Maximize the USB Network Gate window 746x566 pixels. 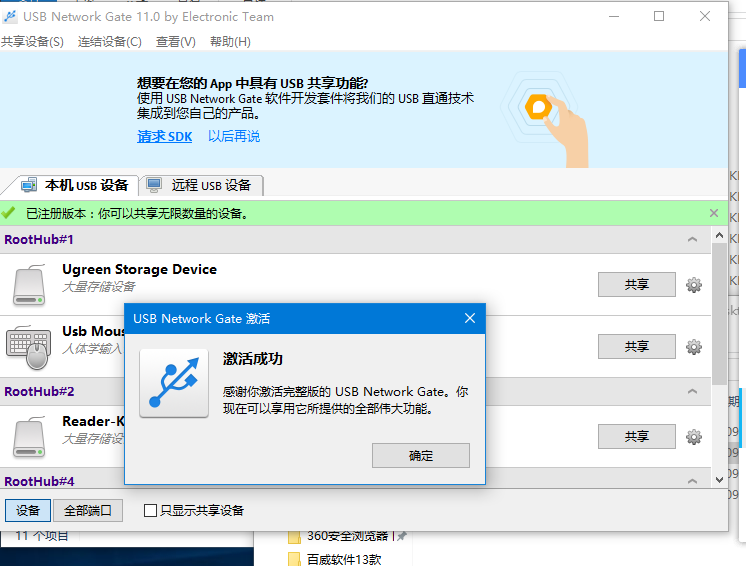pos(659,16)
